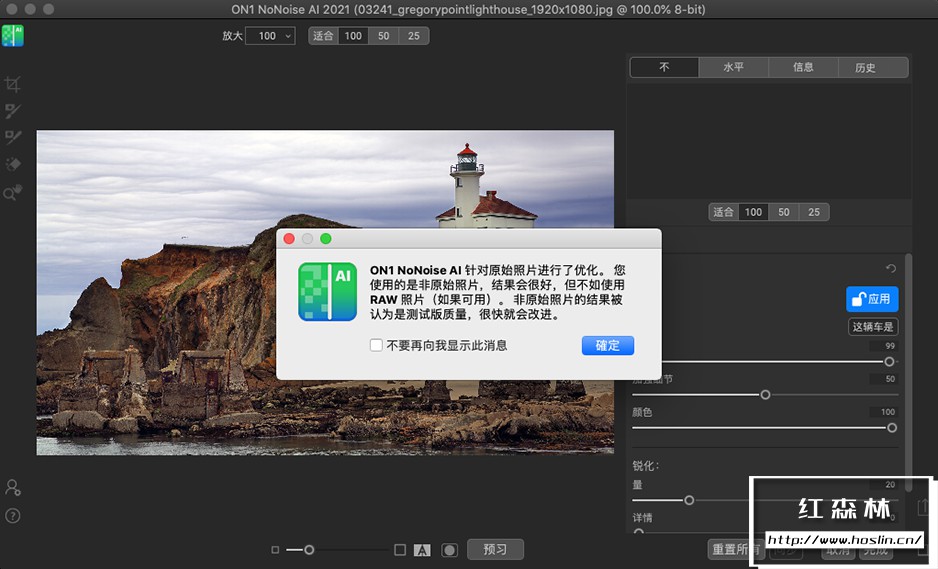Switch to the 信息 tab

point(803,67)
